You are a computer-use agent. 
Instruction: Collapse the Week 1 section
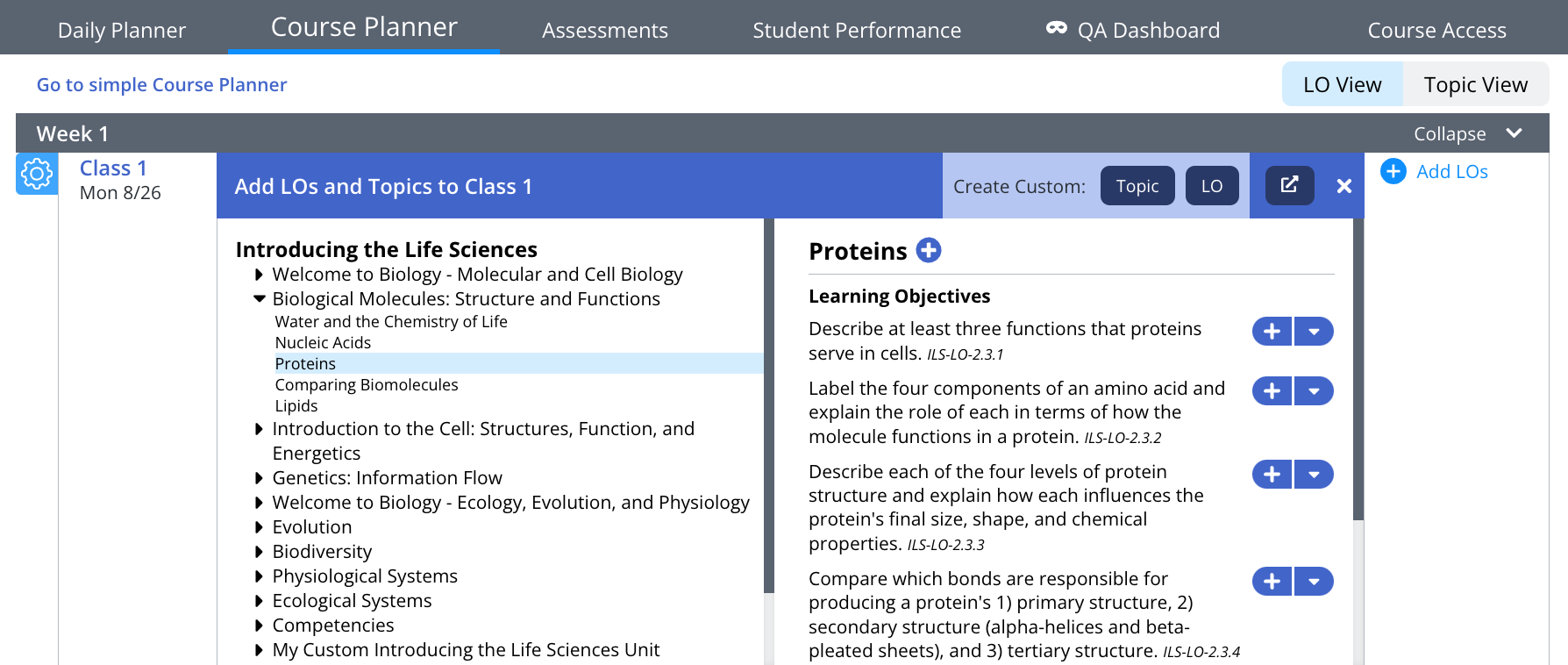[1467, 134]
